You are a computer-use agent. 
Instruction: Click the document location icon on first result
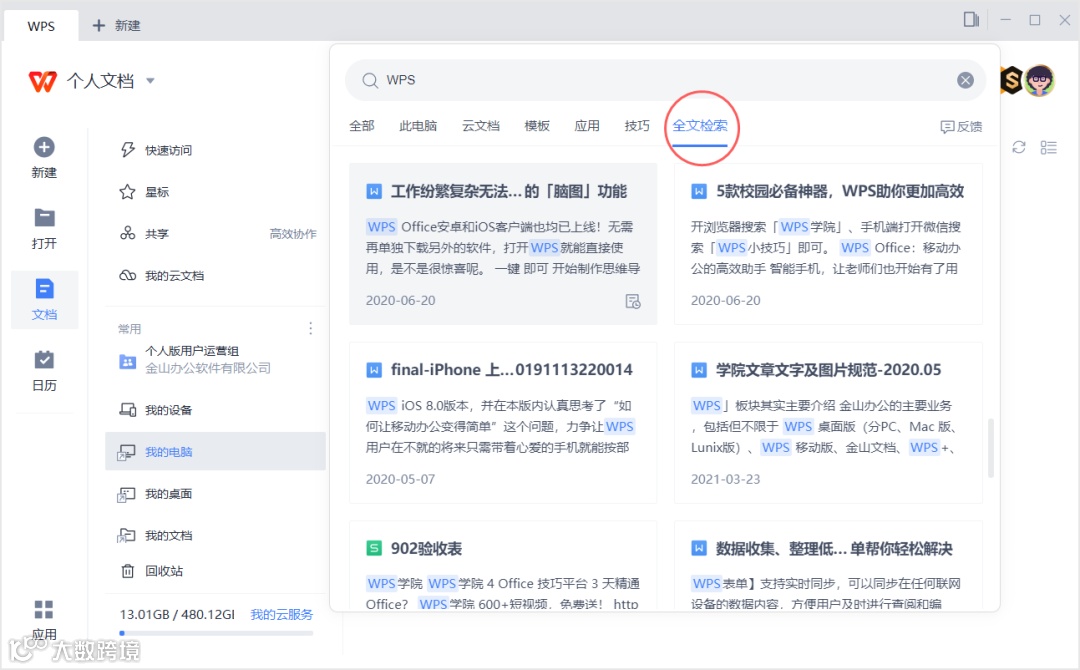pyautogui.click(x=632, y=301)
